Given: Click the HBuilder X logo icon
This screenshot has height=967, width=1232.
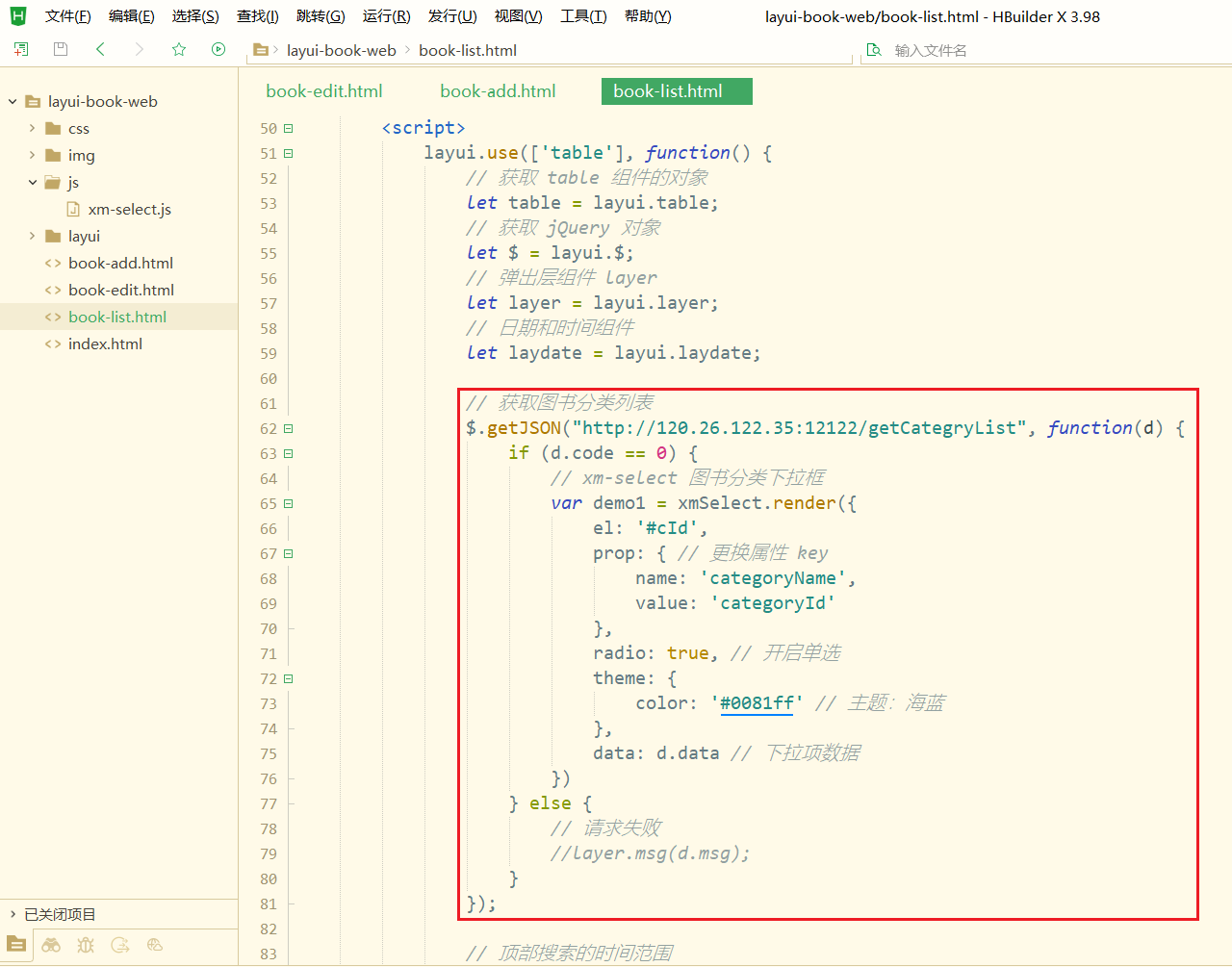Looking at the screenshot, I should point(18,16).
